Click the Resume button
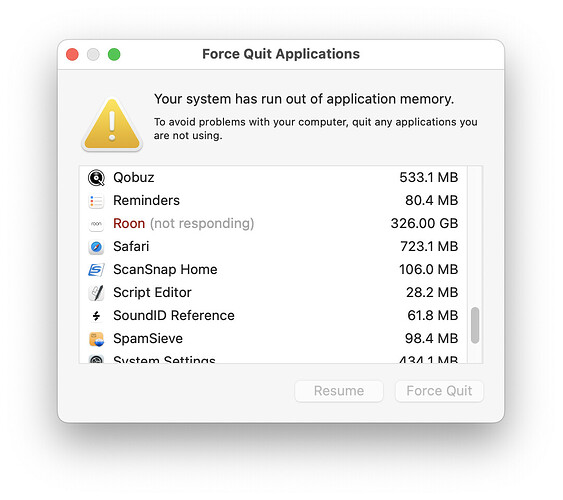Screen dimensions: 563x500 [339, 391]
